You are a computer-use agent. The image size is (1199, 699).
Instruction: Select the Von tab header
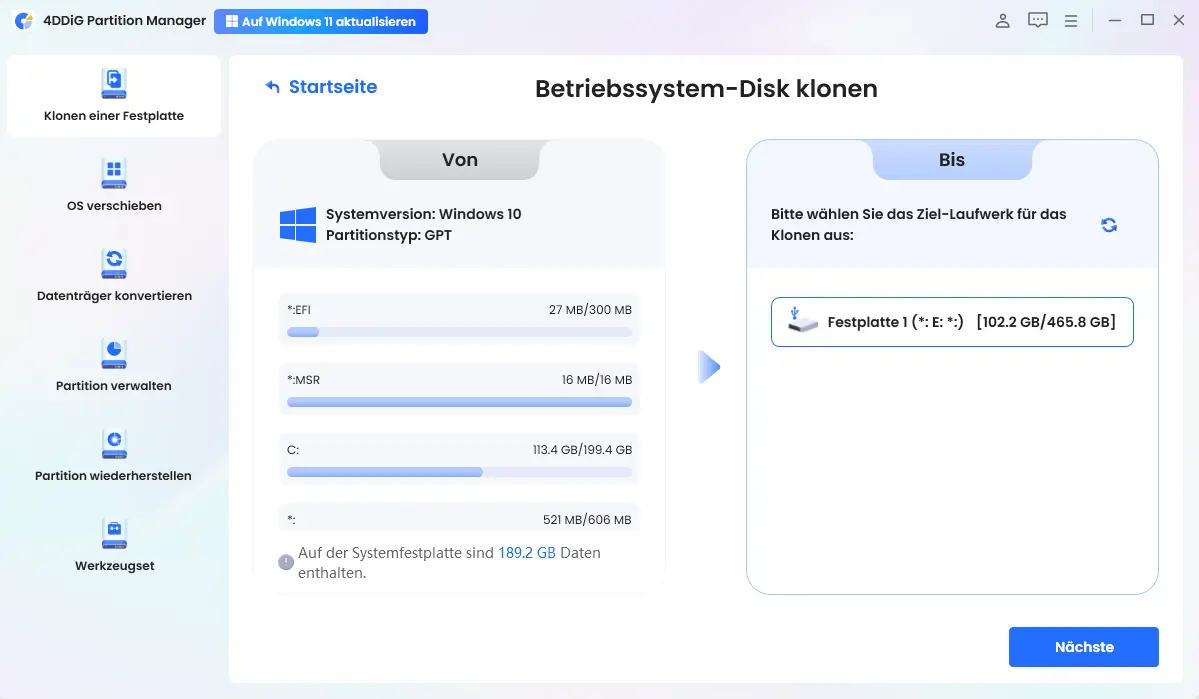coord(460,160)
